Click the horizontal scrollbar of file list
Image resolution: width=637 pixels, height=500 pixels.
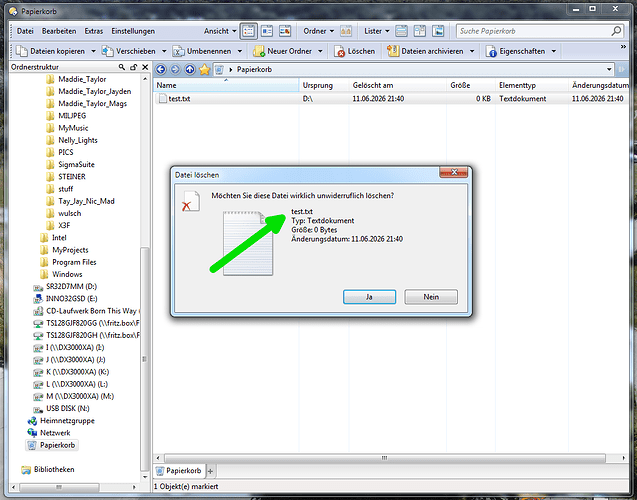384,458
